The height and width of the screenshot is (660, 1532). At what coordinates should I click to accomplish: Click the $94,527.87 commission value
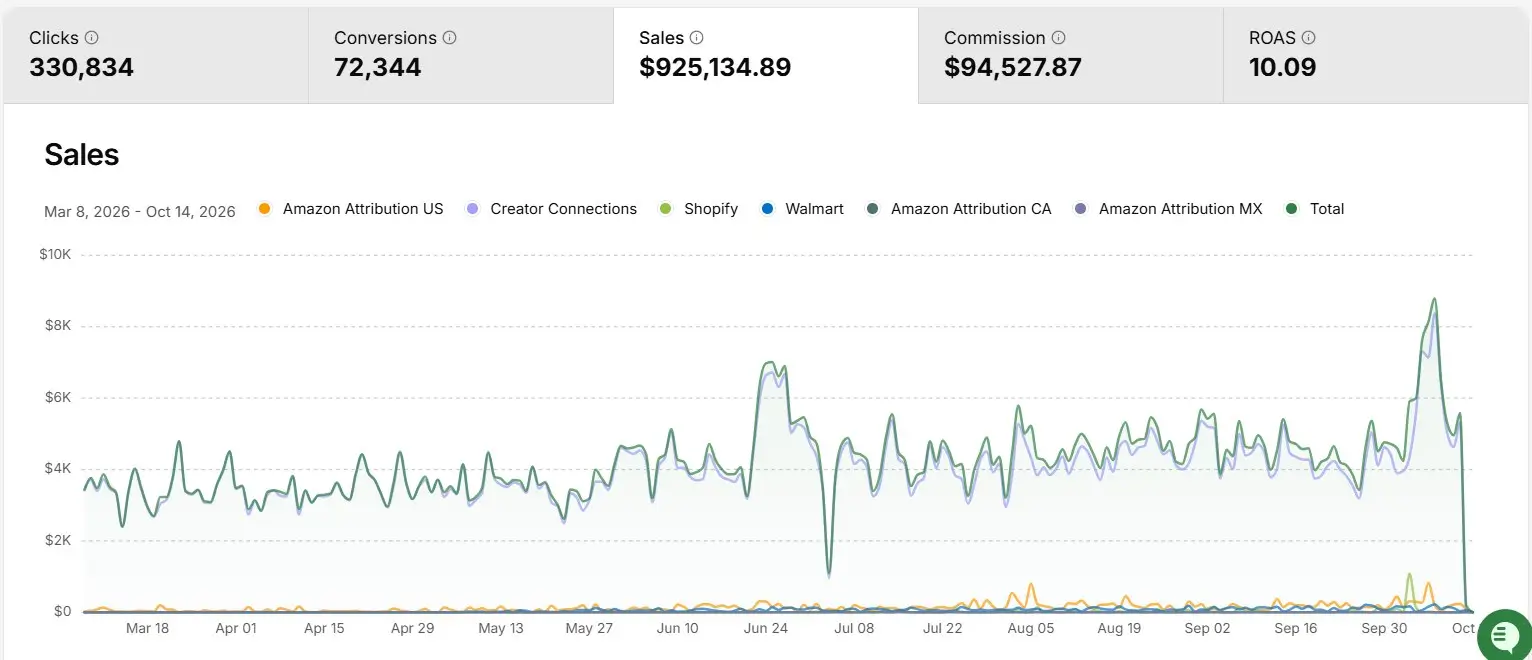pyautogui.click(x=1013, y=67)
